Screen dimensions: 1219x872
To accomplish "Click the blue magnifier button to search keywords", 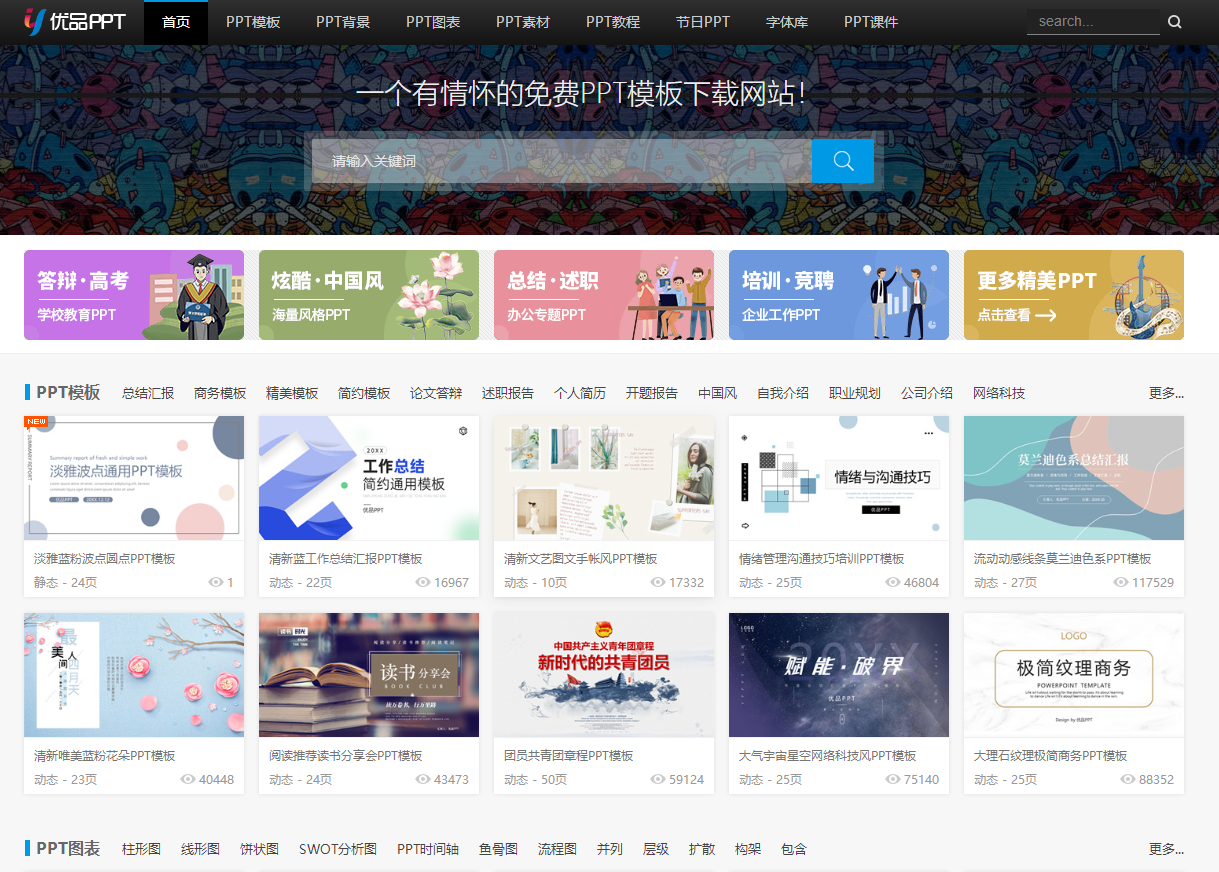I will coord(842,160).
